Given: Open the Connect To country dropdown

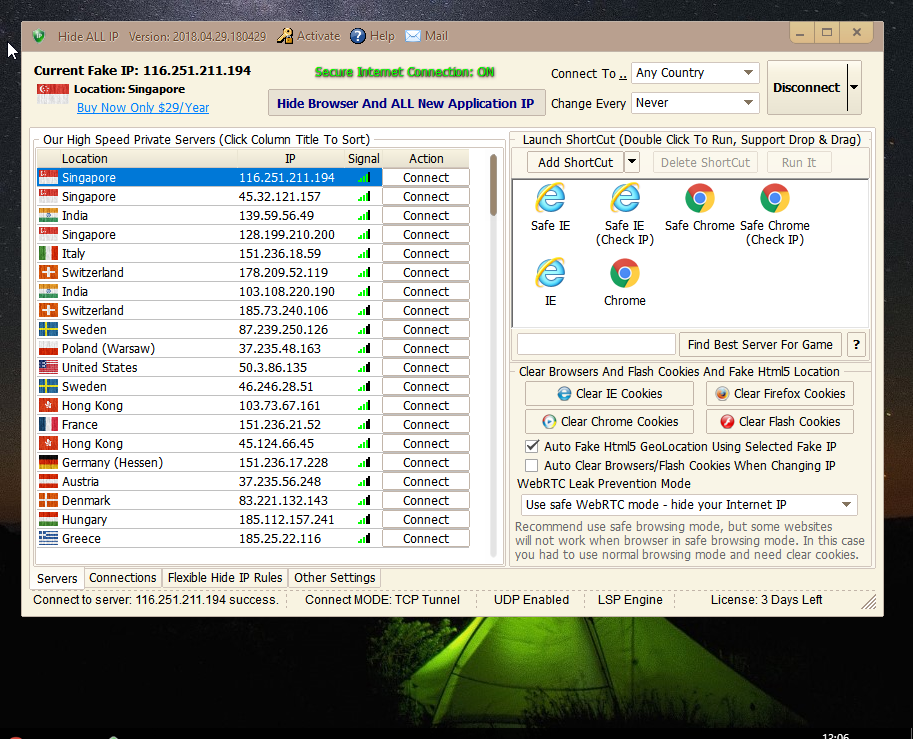Looking at the screenshot, I should point(695,73).
